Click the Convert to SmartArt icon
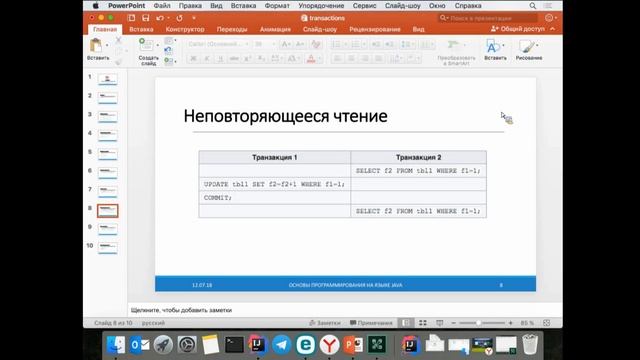Screen dimensions: 640x360 click(x=453, y=45)
